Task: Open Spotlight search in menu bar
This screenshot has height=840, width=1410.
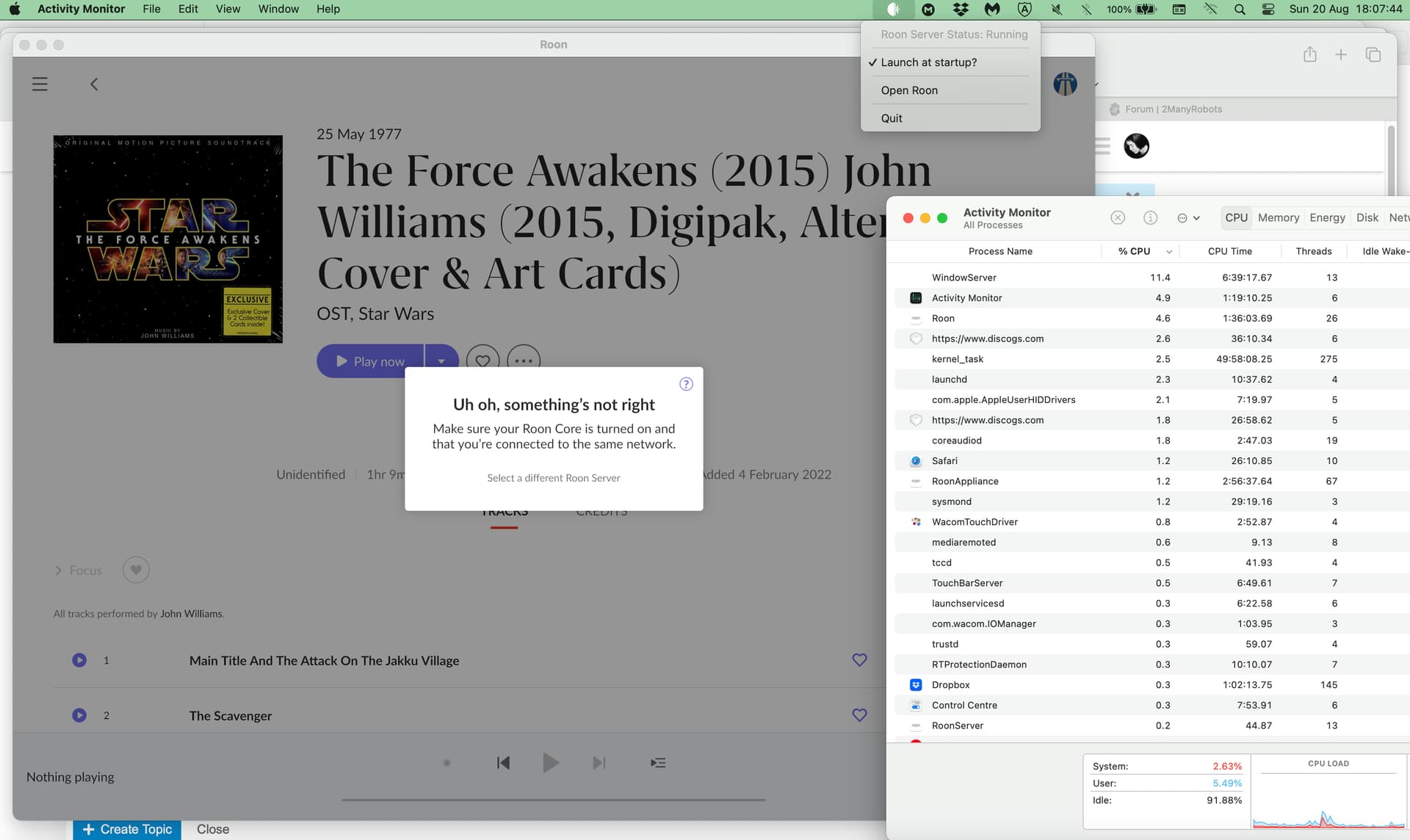Action: [x=1240, y=9]
